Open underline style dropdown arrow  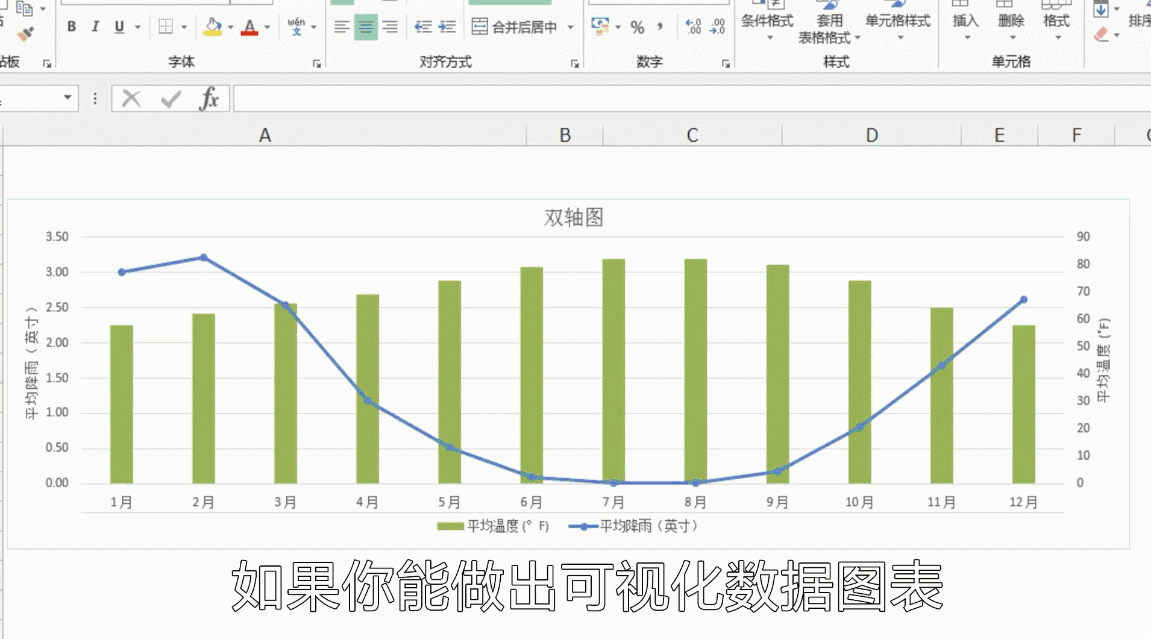point(137,27)
